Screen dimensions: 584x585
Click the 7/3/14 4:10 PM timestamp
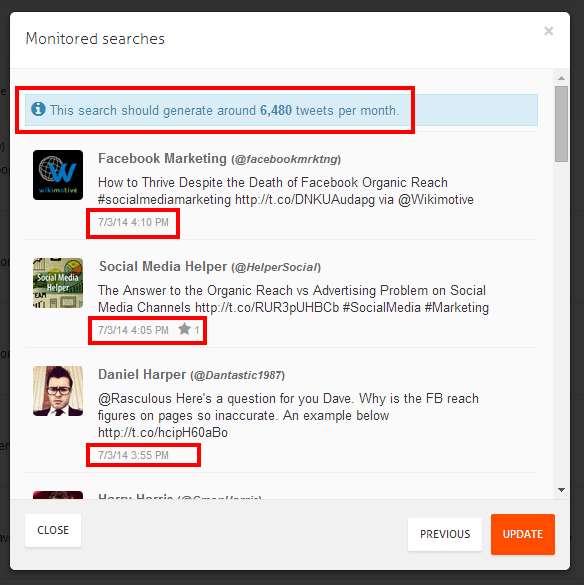click(133, 222)
